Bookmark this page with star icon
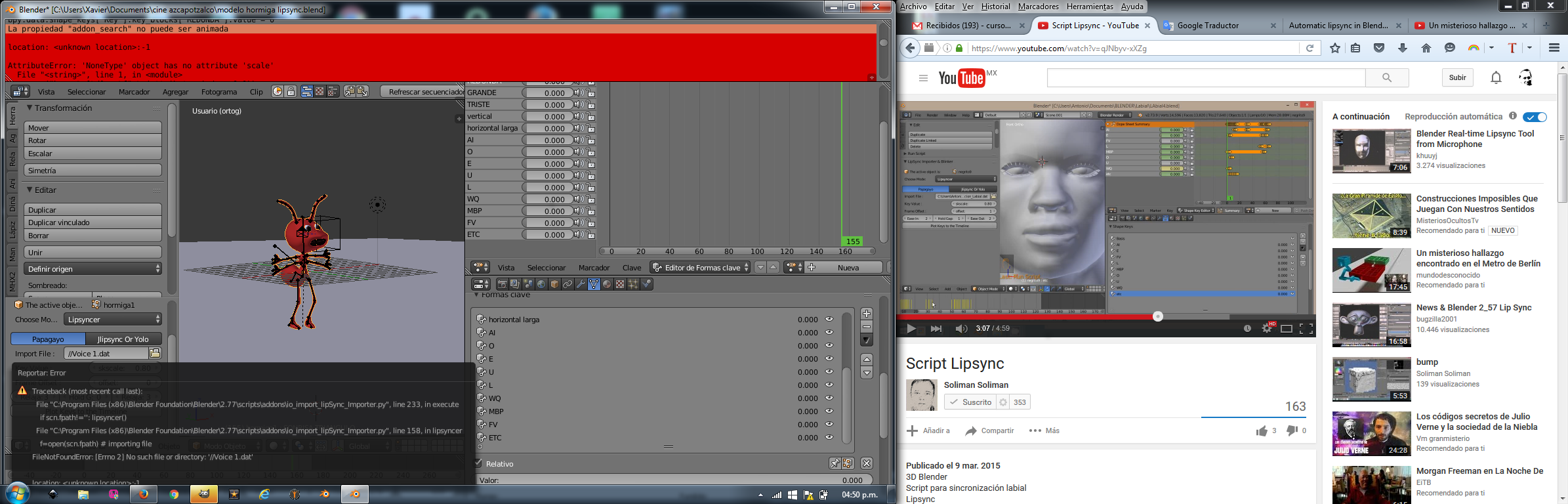 1334,48
